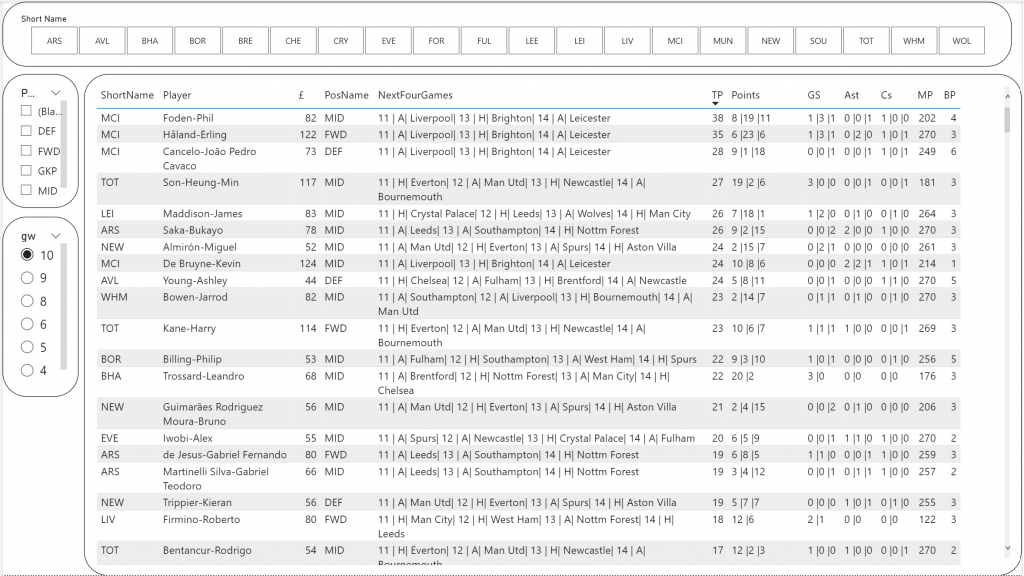Select the MCI short name button
Viewport: 1024px width, 576px height.
[x=675, y=41]
